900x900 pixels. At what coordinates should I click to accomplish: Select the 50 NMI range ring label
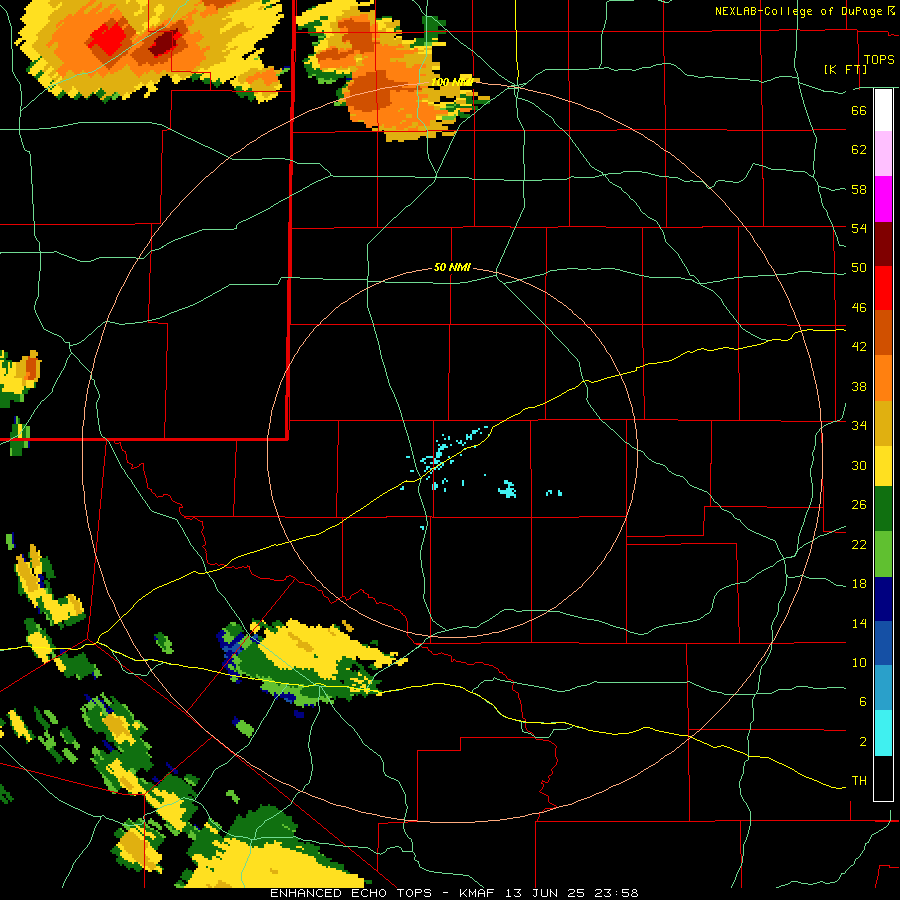click(x=452, y=267)
